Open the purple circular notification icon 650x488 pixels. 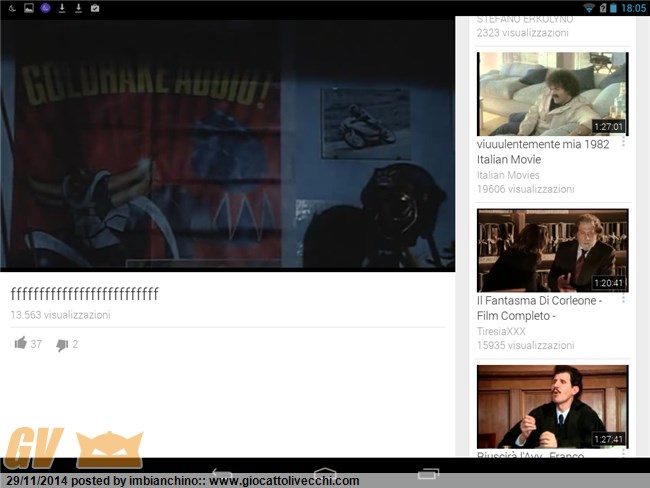coord(45,8)
